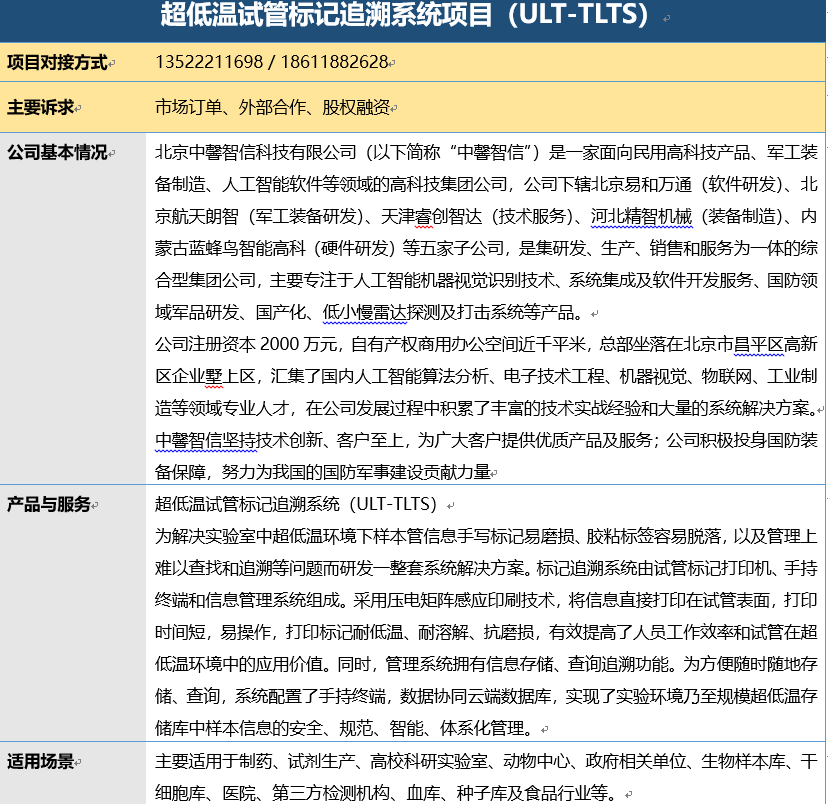Click the word "抗磨损"
Screen dimensions: 828x804
(509, 632)
